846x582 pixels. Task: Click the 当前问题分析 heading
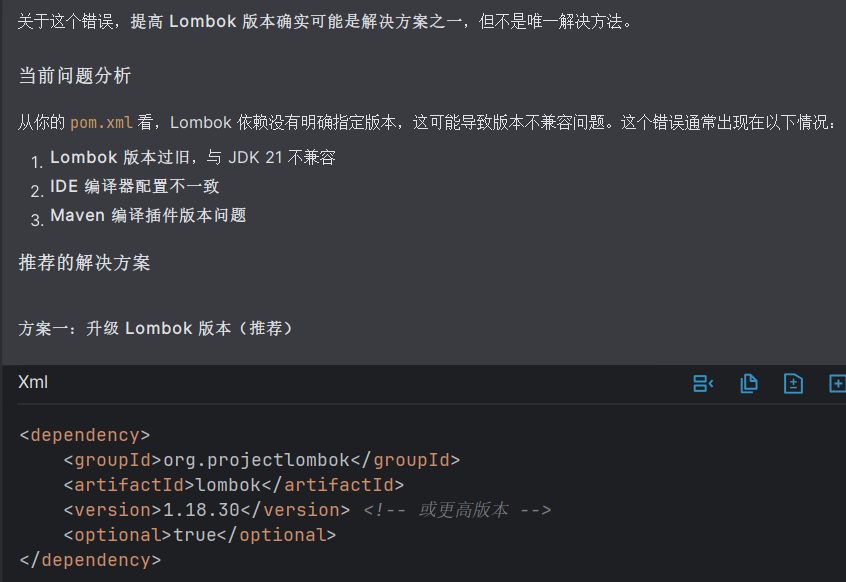coord(74,76)
